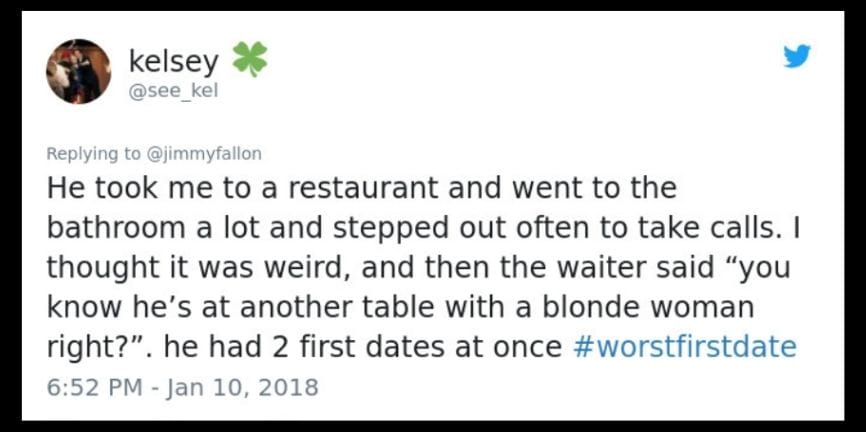Image resolution: width=866 pixels, height=432 pixels.
Task: Click the 6:52 PM timestamp
Action: [89, 386]
